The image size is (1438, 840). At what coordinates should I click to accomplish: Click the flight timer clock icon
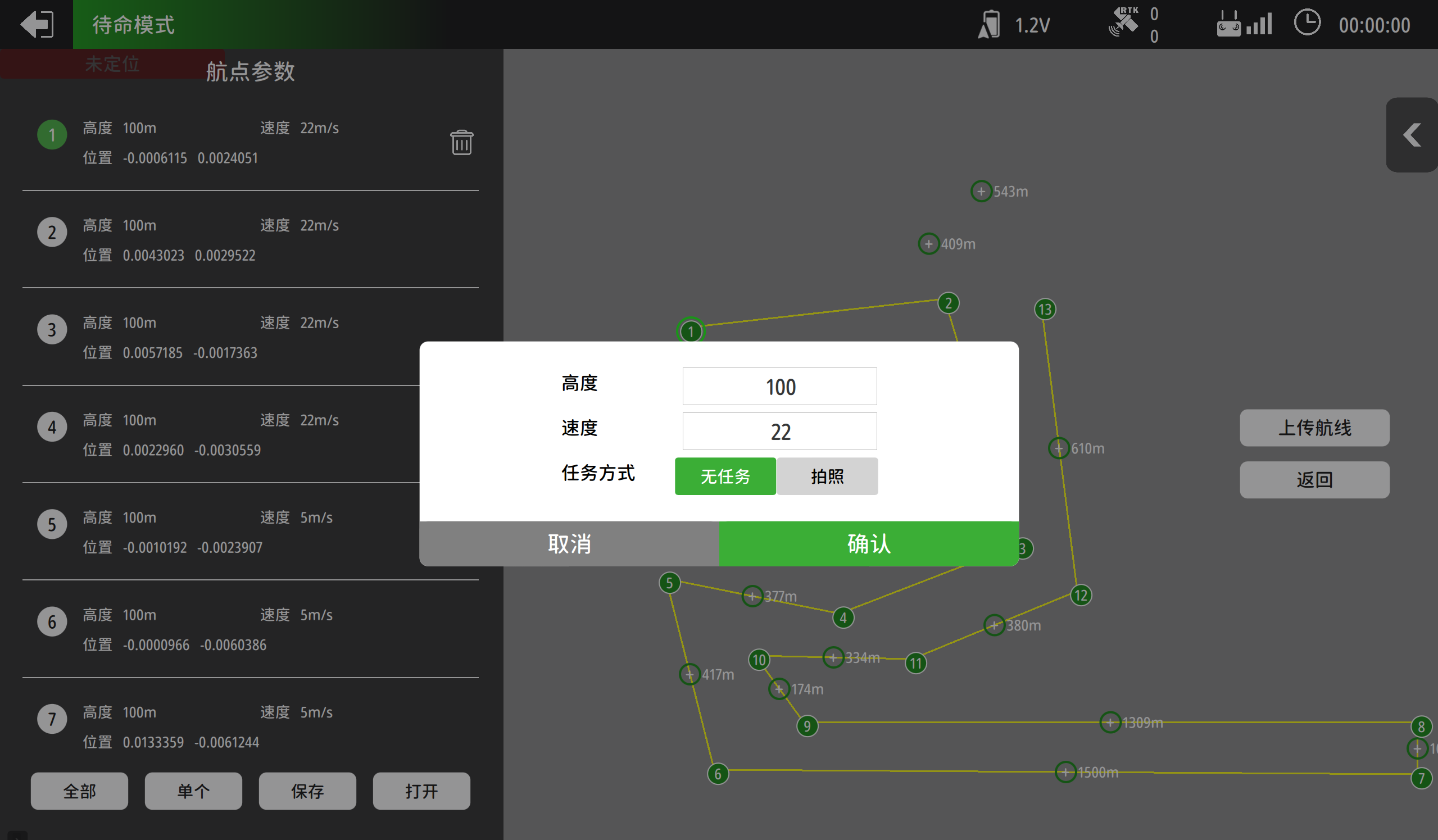1307,24
